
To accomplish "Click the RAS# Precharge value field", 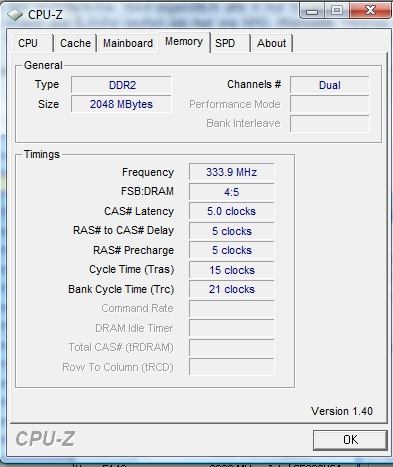I will (231, 250).
